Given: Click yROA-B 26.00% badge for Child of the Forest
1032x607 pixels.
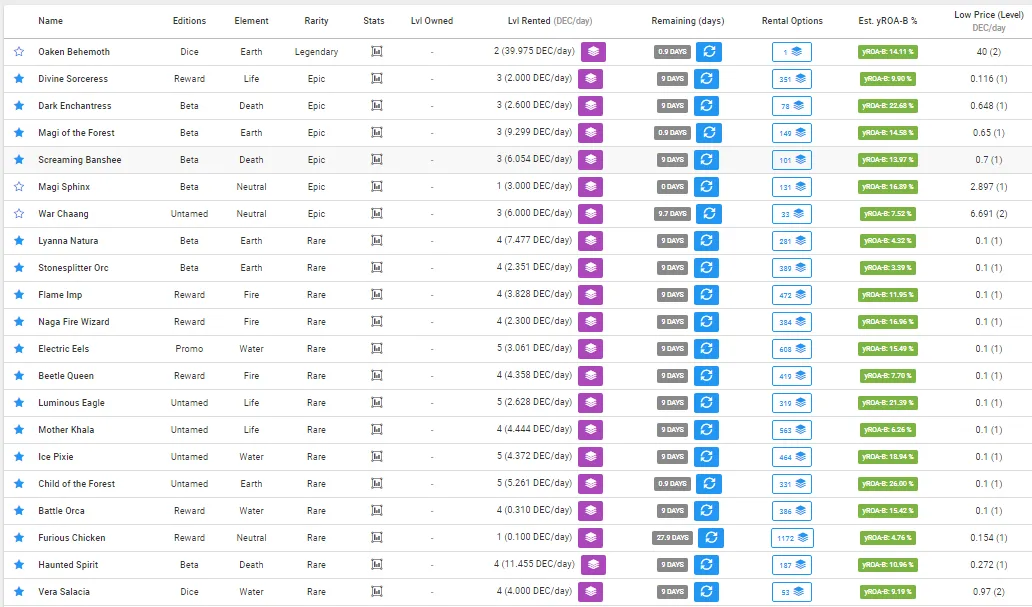Looking at the screenshot, I should click(x=888, y=483).
